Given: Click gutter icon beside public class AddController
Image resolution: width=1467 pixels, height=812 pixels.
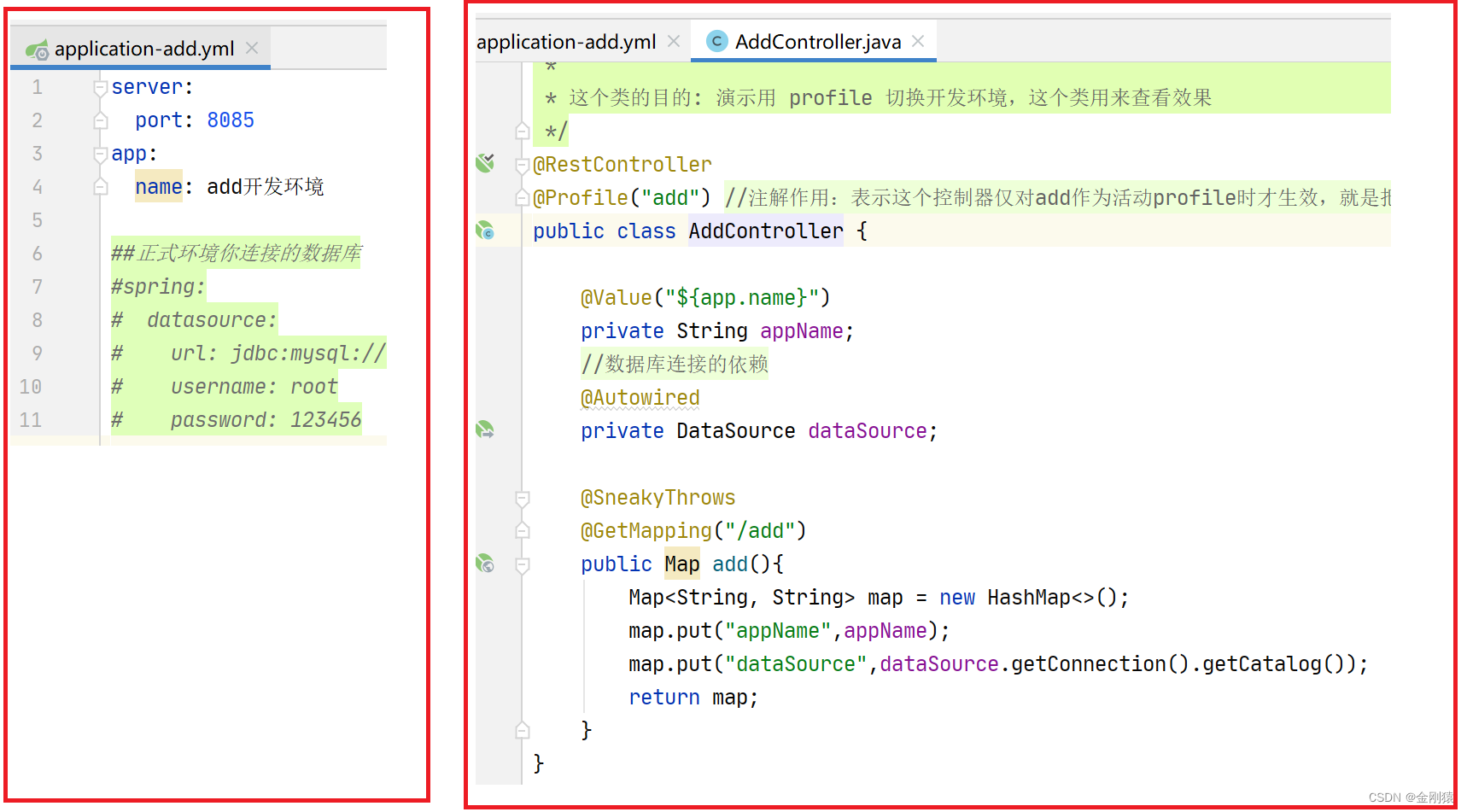Looking at the screenshot, I should 485,231.
